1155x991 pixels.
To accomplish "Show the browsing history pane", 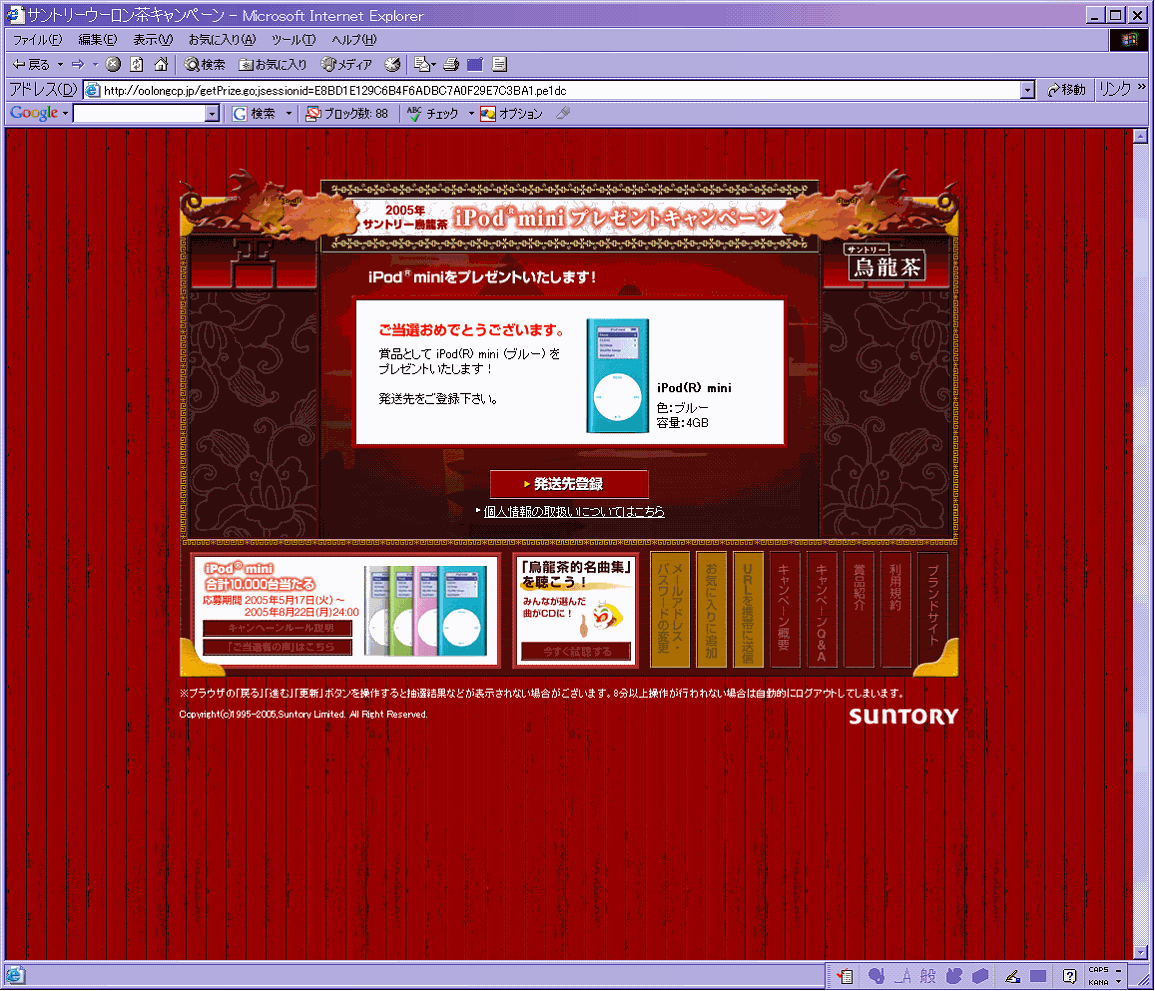I will tap(393, 65).
